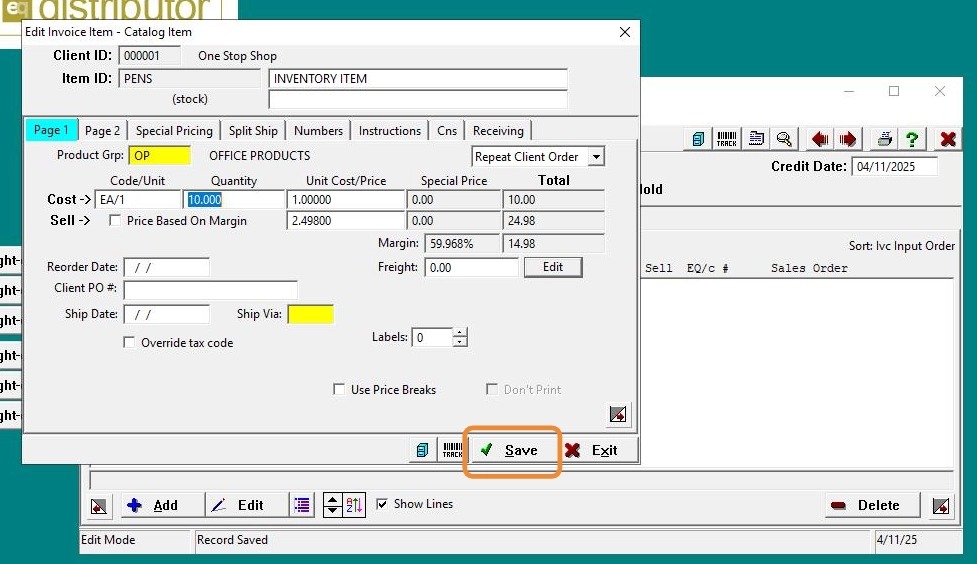Click the Save button
This screenshot has width=977, height=564.
pyautogui.click(x=512, y=450)
